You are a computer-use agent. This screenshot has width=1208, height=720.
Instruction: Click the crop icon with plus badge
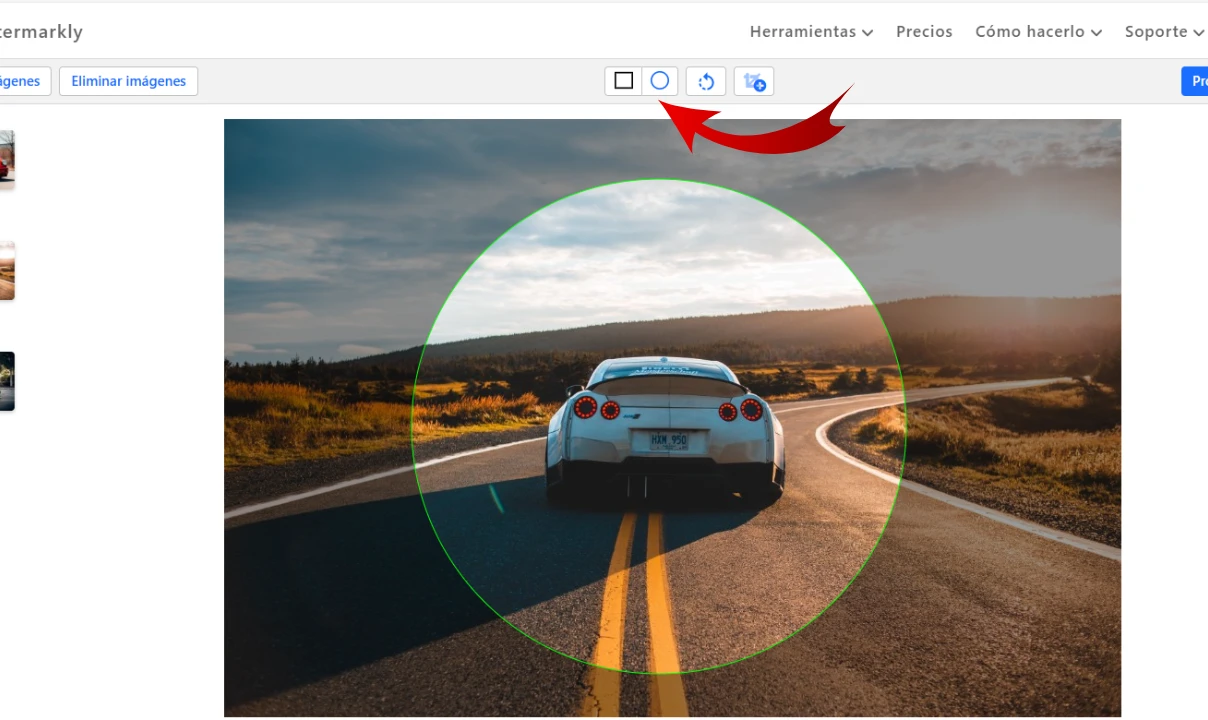[754, 82]
